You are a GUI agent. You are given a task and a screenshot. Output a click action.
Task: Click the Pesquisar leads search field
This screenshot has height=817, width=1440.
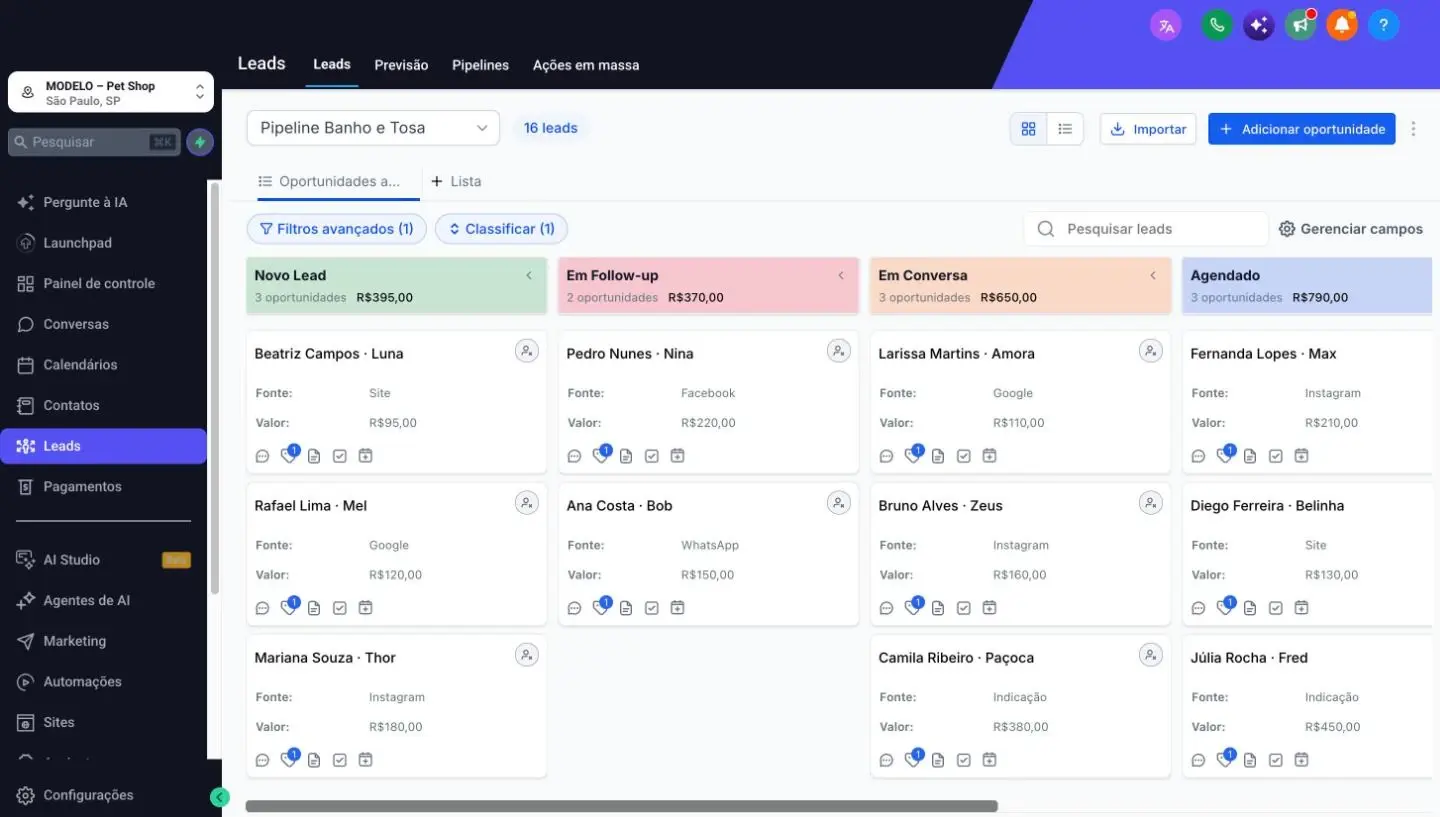tap(1146, 229)
